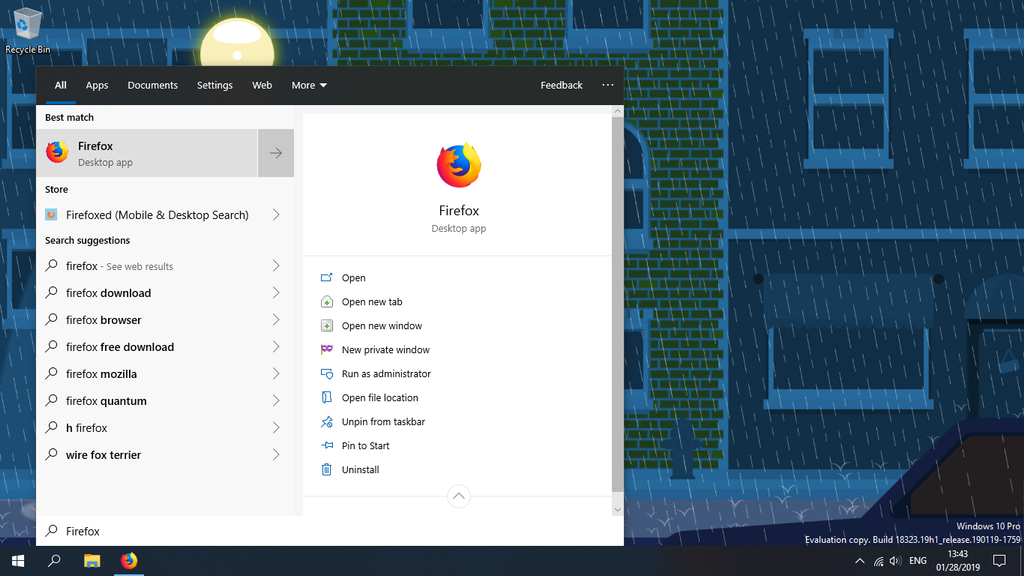Expand 'firefox browser' suggestion chevron
This screenshot has height=576, width=1024.
[x=276, y=320]
